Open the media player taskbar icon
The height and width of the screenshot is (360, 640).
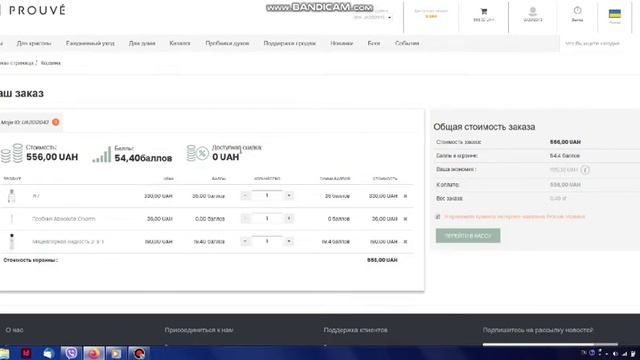click(116, 353)
